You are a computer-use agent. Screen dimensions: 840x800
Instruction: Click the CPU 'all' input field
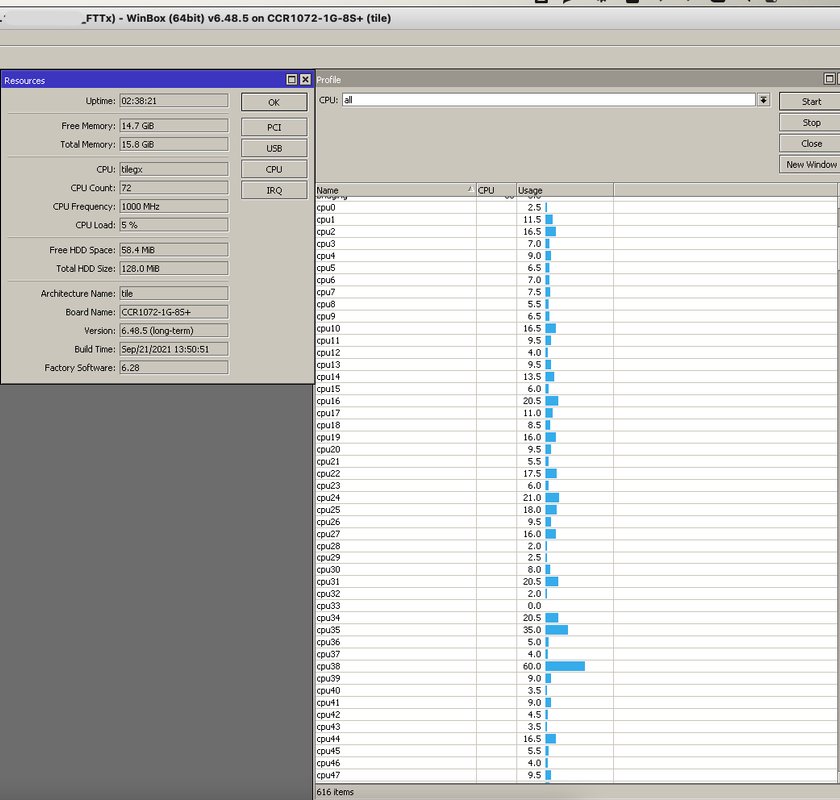pos(549,100)
